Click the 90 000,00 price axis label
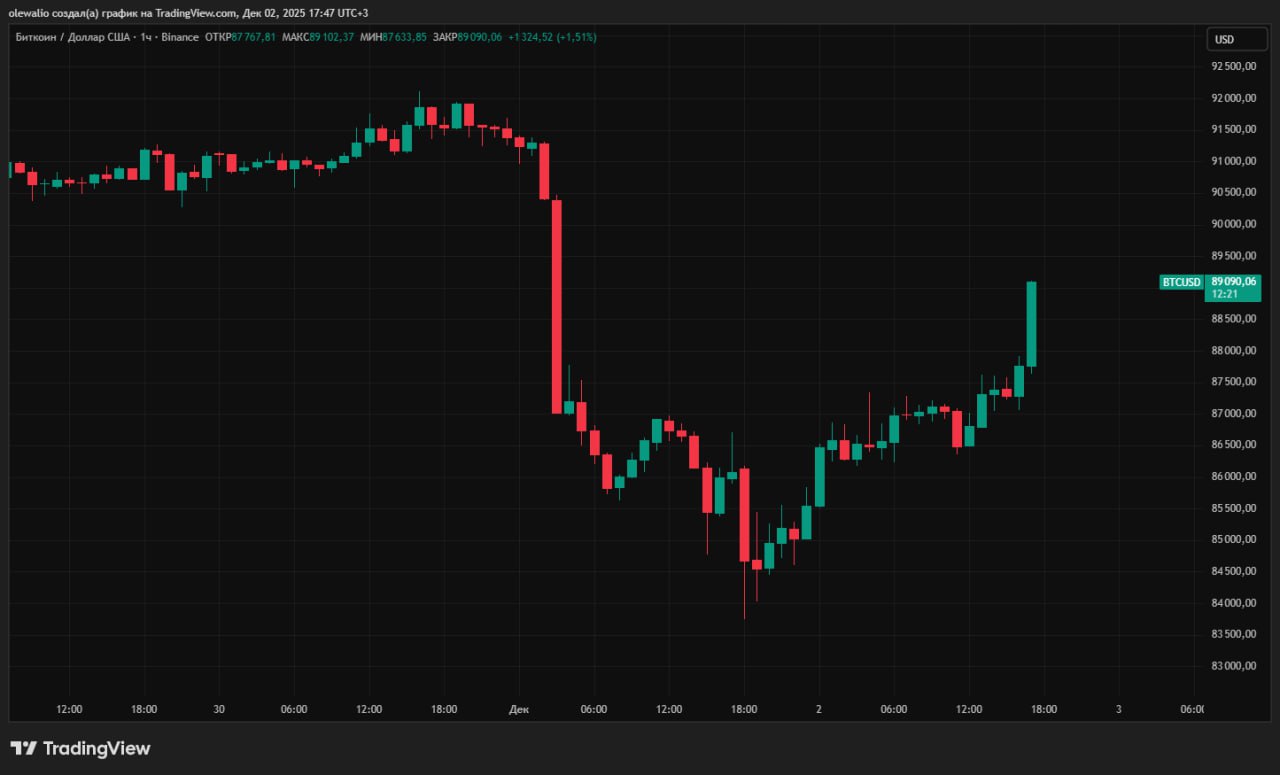The width and height of the screenshot is (1280, 775). click(x=1234, y=224)
